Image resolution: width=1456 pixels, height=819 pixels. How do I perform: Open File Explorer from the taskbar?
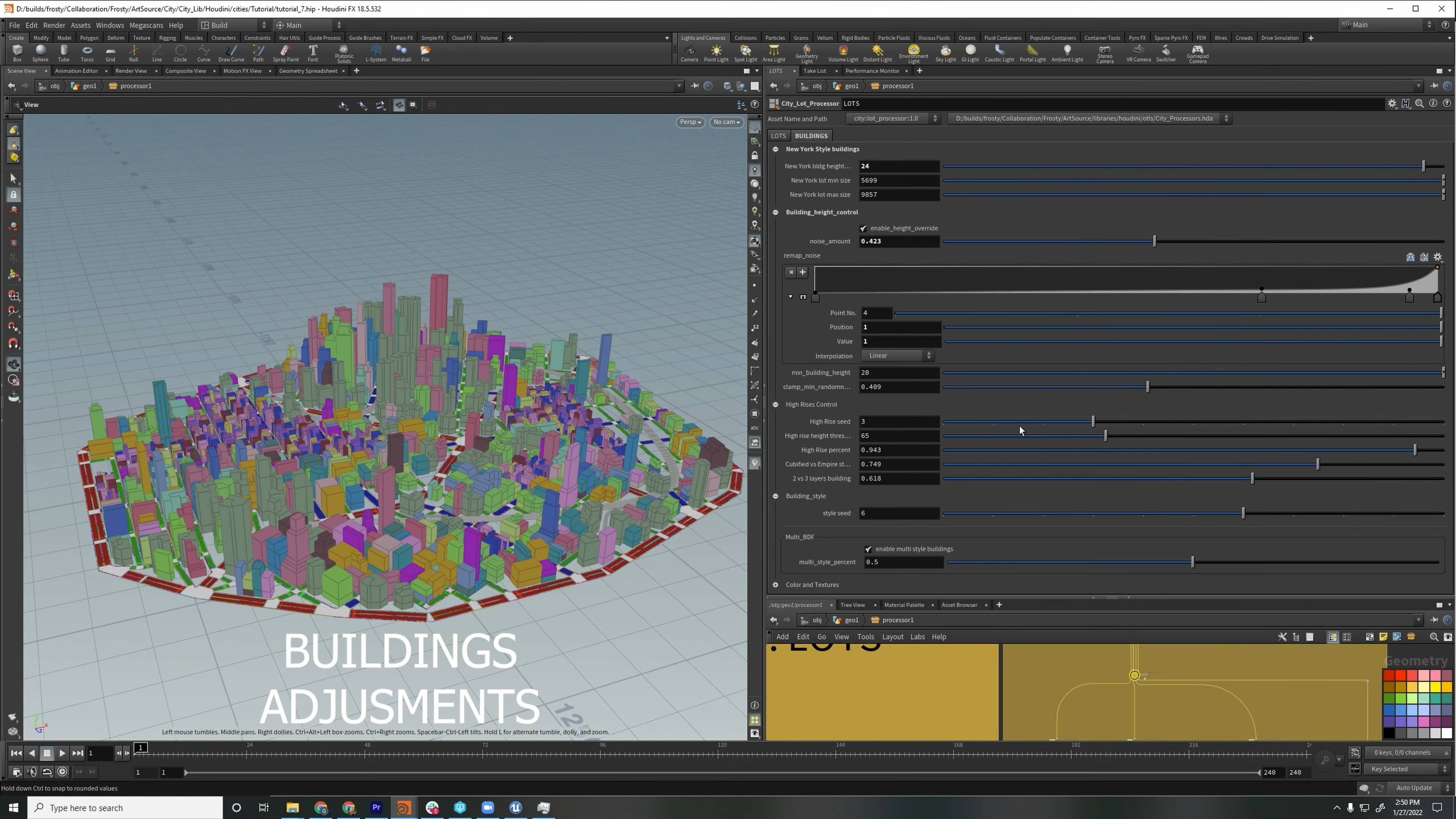point(292,808)
